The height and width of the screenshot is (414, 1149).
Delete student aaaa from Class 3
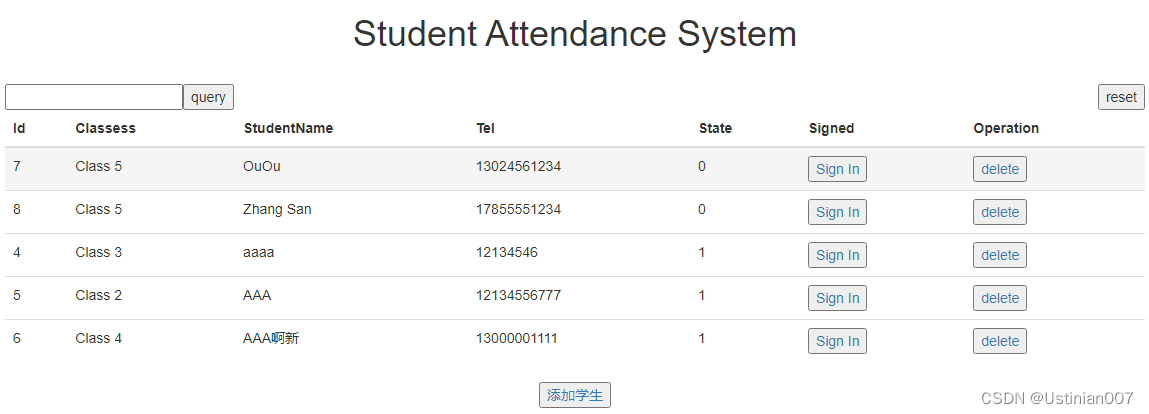click(x=1000, y=255)
